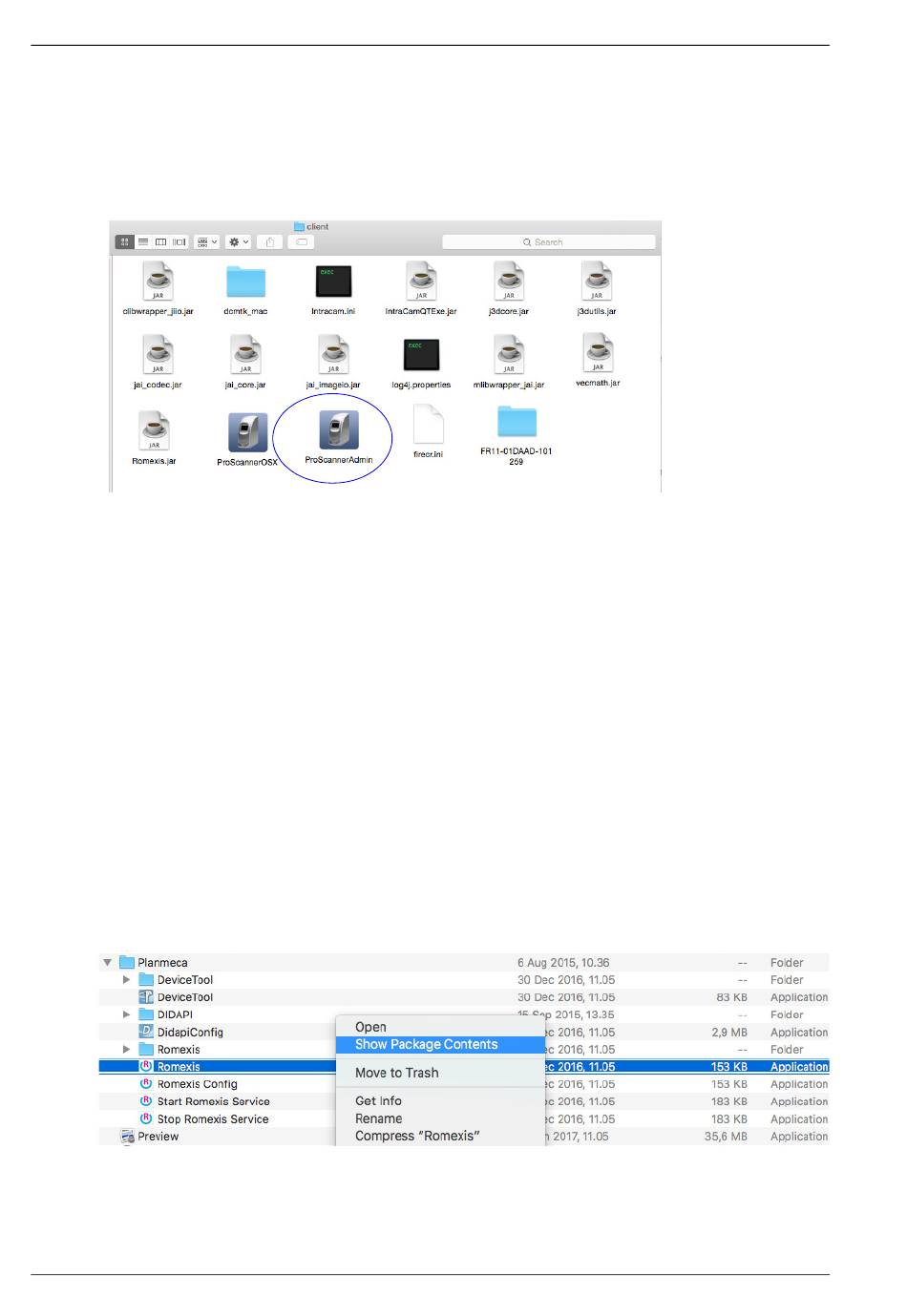The image size is (907, 1316).
Task: Switch Finder to icon view
Action: click(x=124, y=242)
